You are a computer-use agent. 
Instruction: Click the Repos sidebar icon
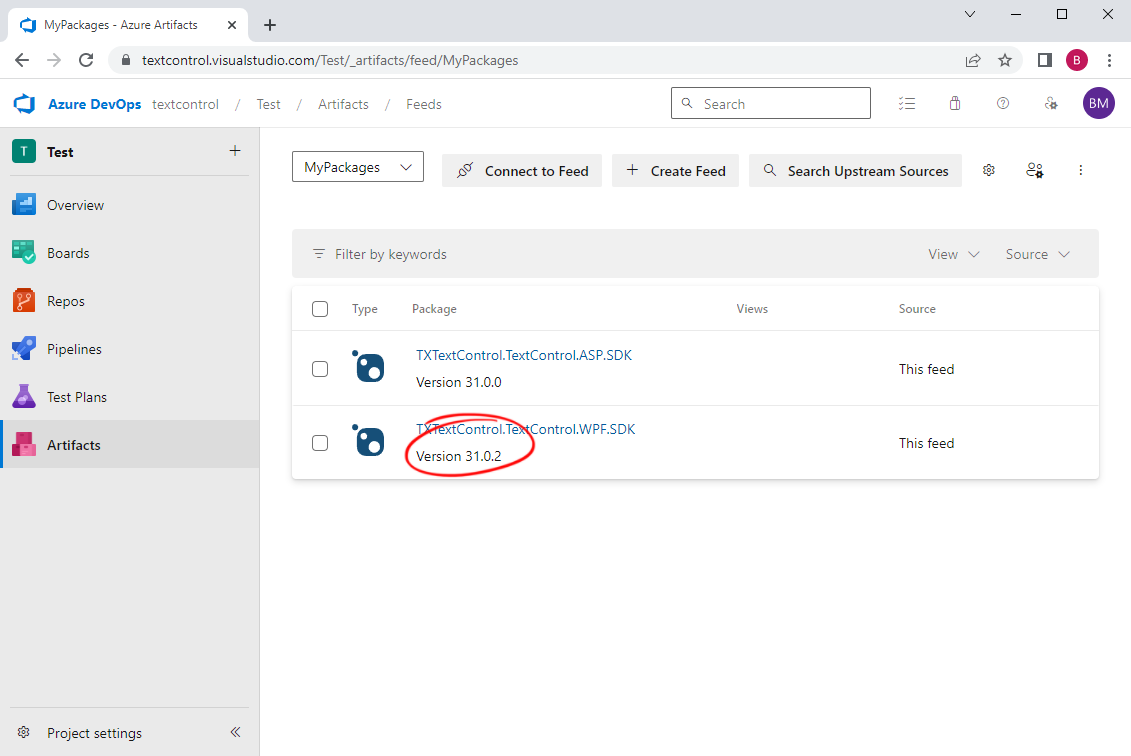click(x=24, y=301)
